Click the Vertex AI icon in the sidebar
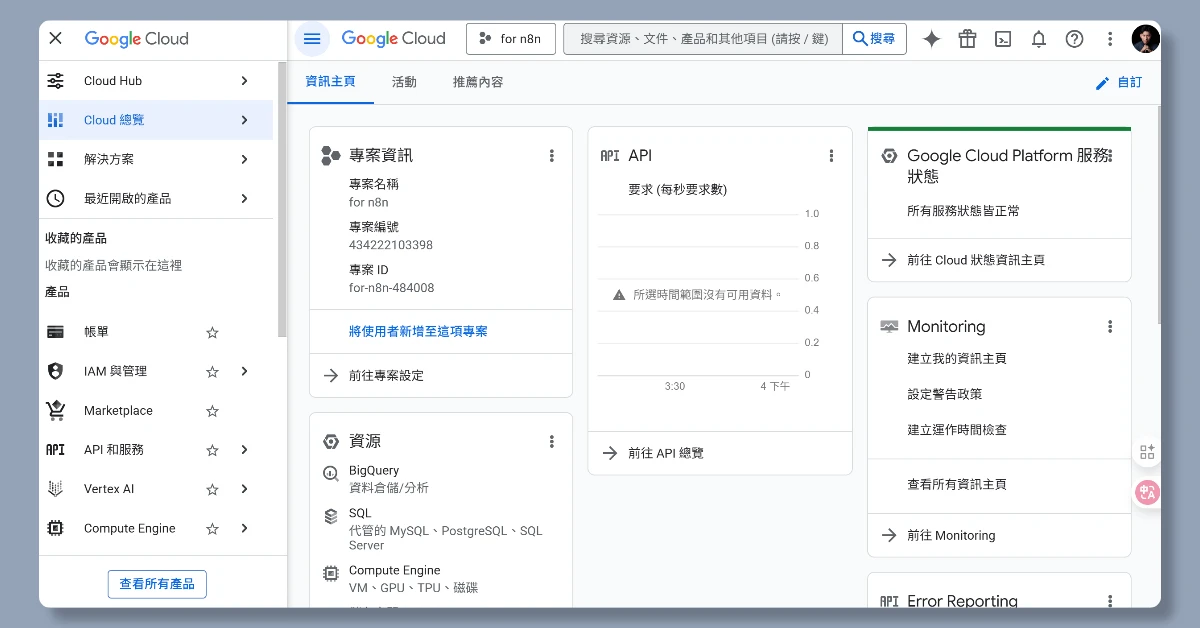This screenshot has width=1200, height=628. (56, 489)
